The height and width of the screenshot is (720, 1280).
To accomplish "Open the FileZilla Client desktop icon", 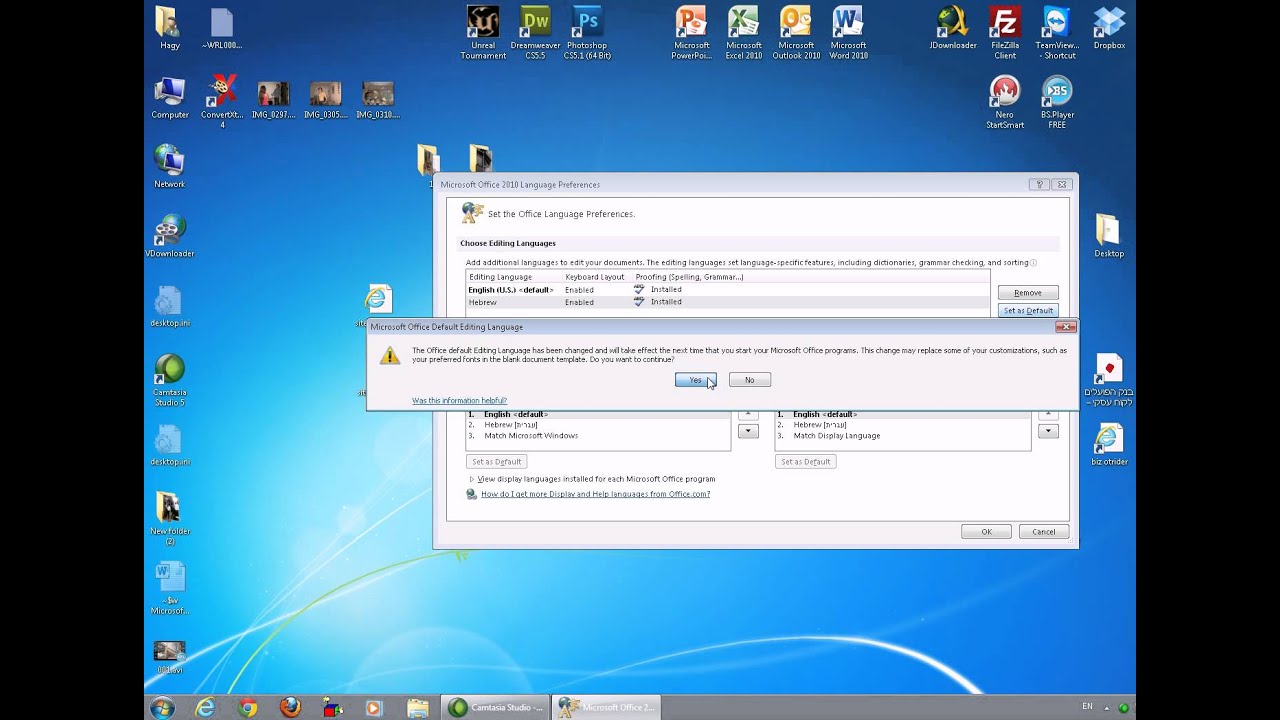I will pos(1005,33).
